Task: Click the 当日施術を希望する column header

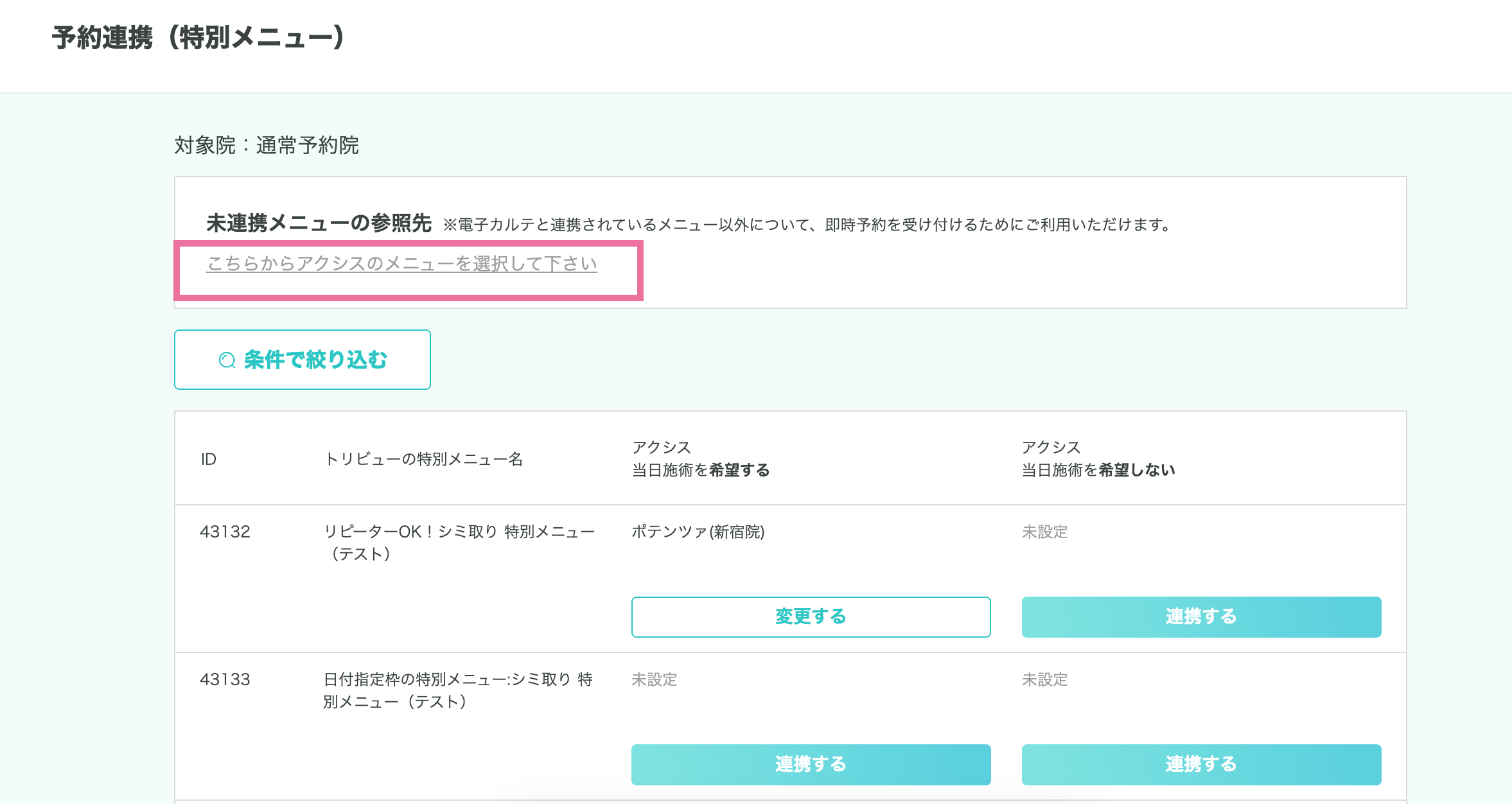Action: [700, 459]
